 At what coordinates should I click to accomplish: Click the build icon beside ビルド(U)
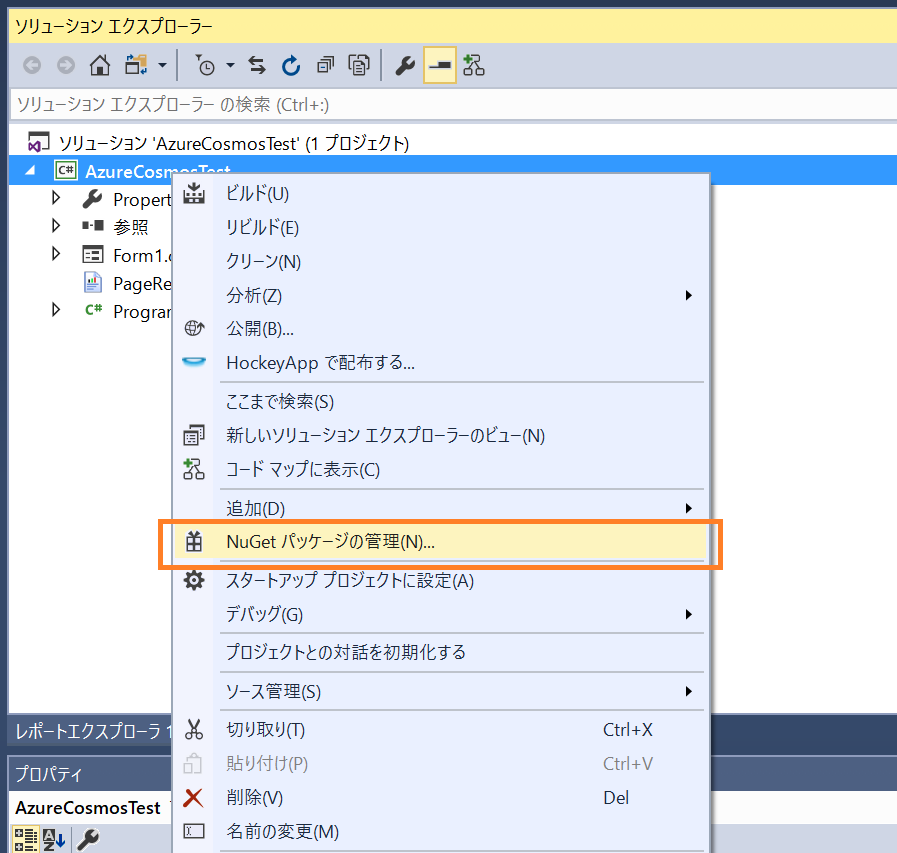[x=194, y=193]
